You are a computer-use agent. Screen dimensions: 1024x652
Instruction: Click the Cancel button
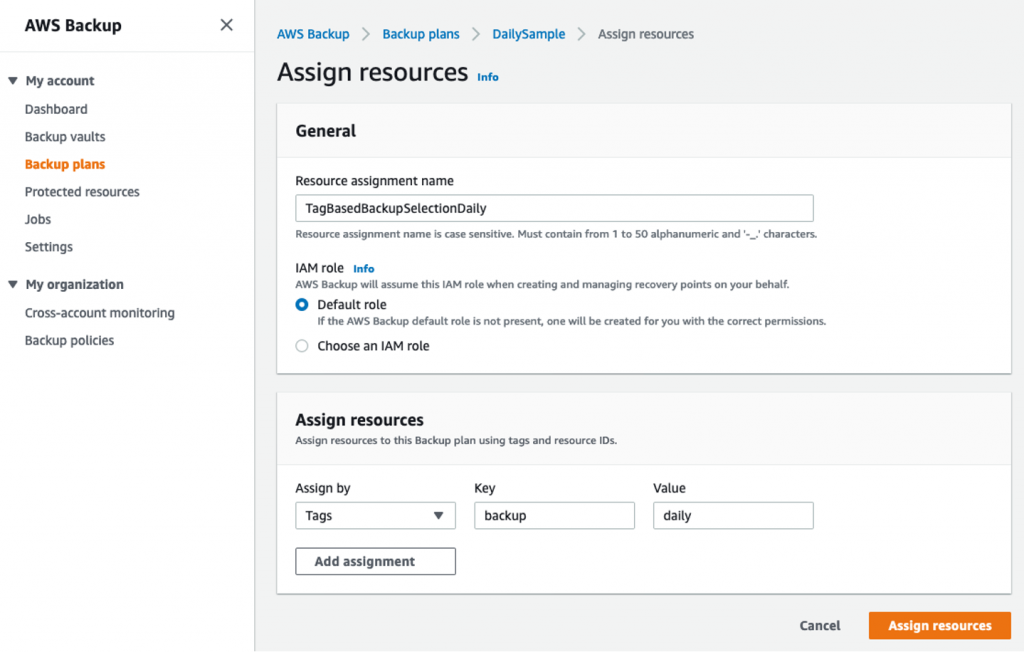[x=820, y=626]
